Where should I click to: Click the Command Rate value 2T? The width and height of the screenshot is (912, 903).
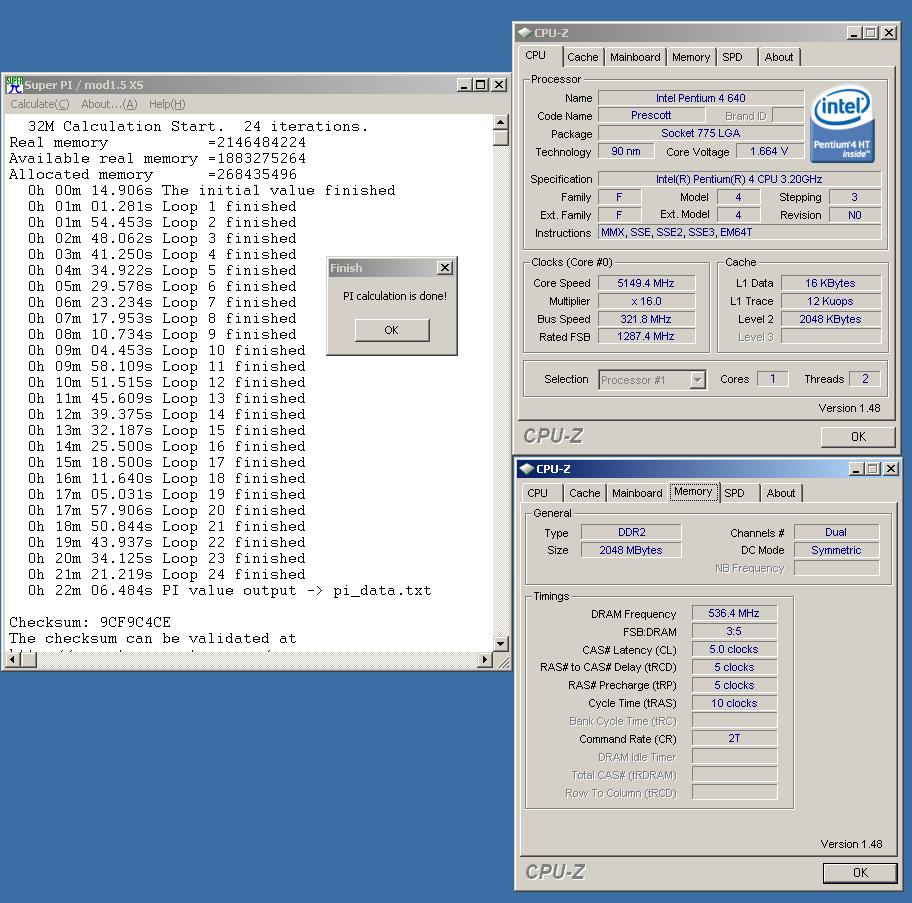735,738
